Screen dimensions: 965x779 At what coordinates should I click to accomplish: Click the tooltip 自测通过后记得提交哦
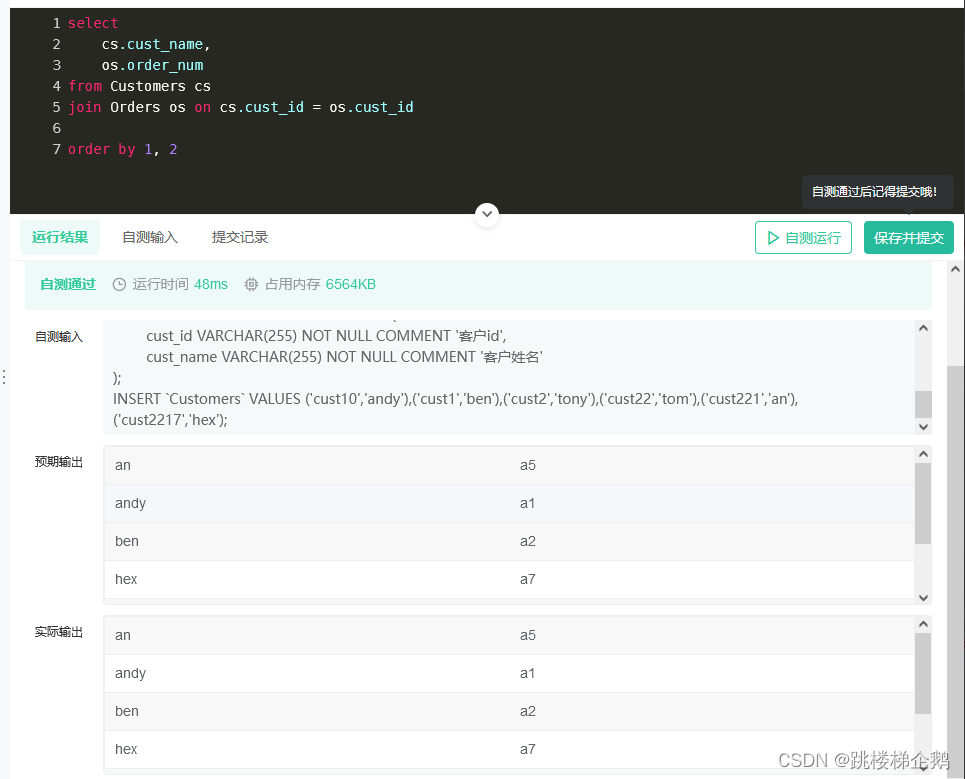(x=878, y=191)
